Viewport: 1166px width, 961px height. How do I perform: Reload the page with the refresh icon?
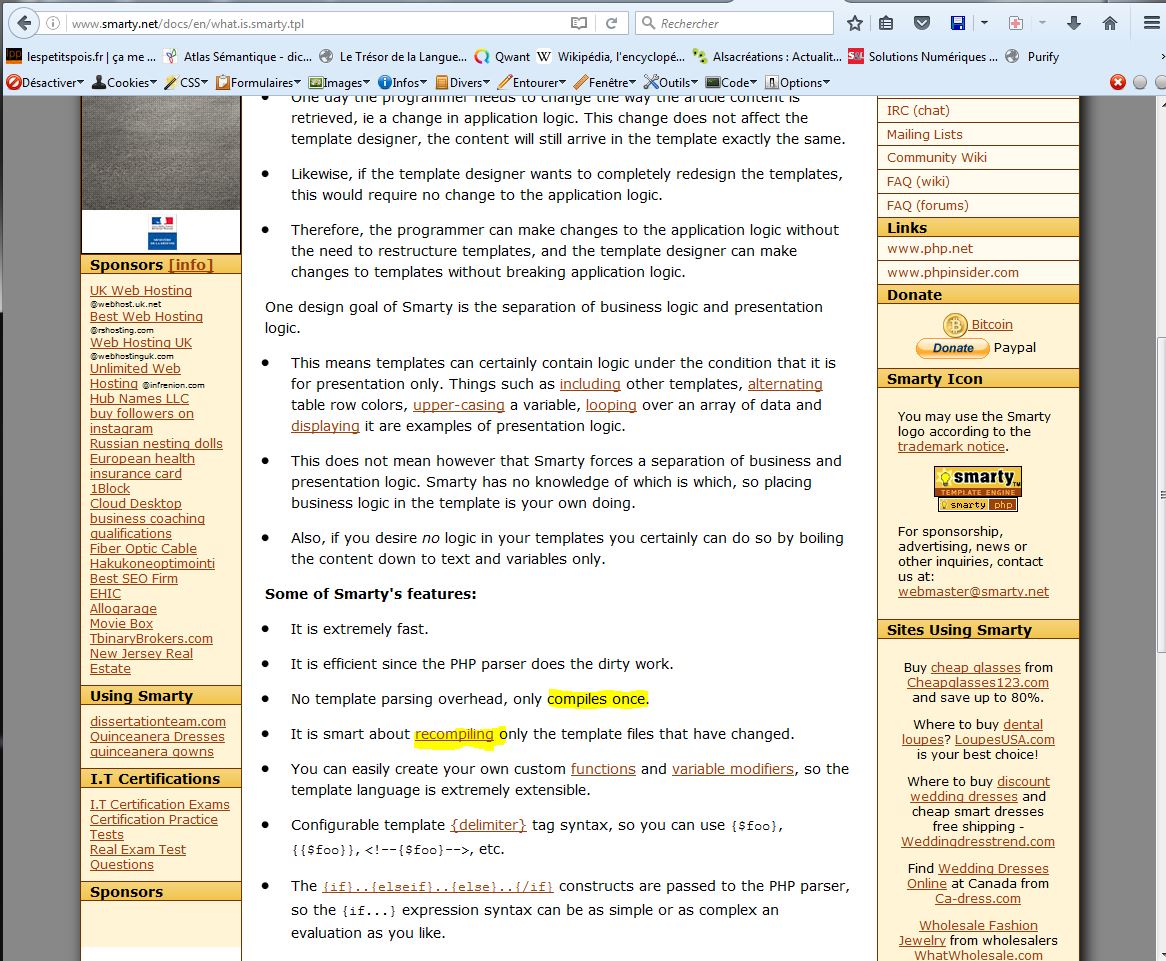[x=610, y=23]
